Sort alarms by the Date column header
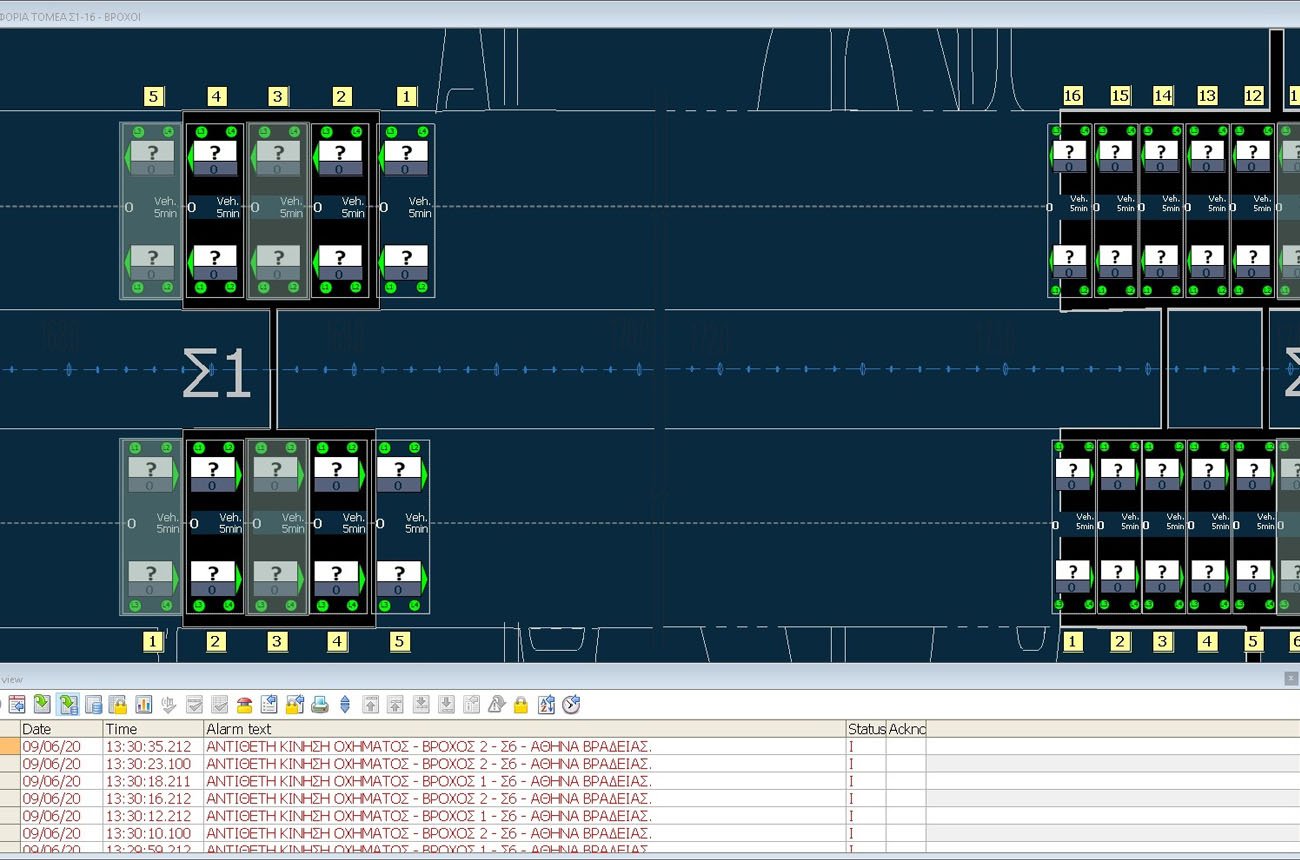This screenshot has width=1300, height=860. pos(61,729)
